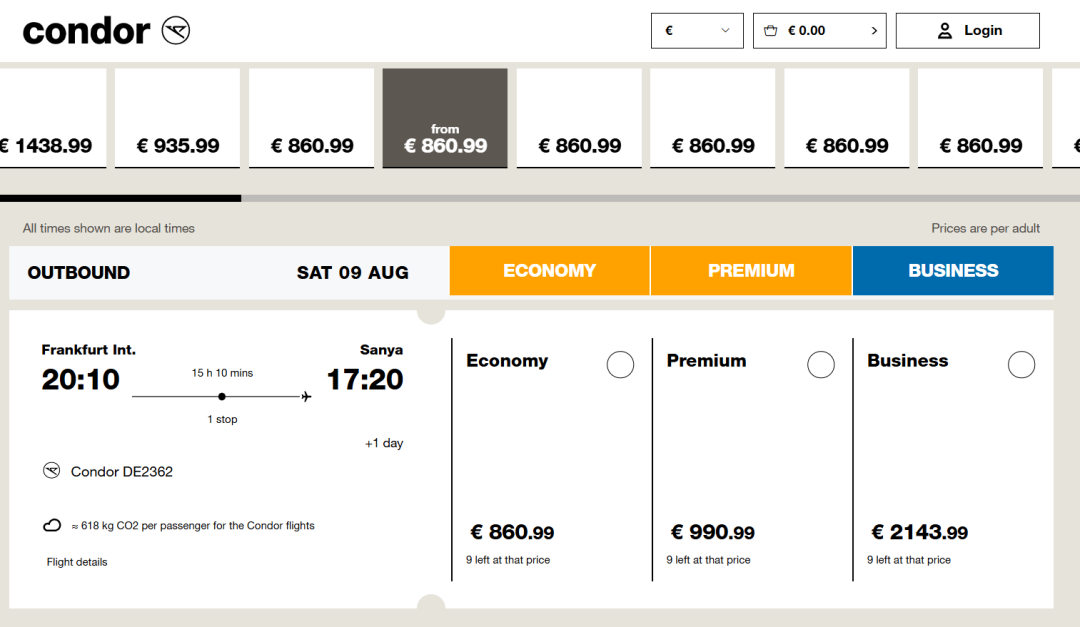Image resolution: width=1080 pixels, height=627 pixels.
Task: Click the stopover dot on the flight route
Action: pyautogui.click(x=222, y=397)
